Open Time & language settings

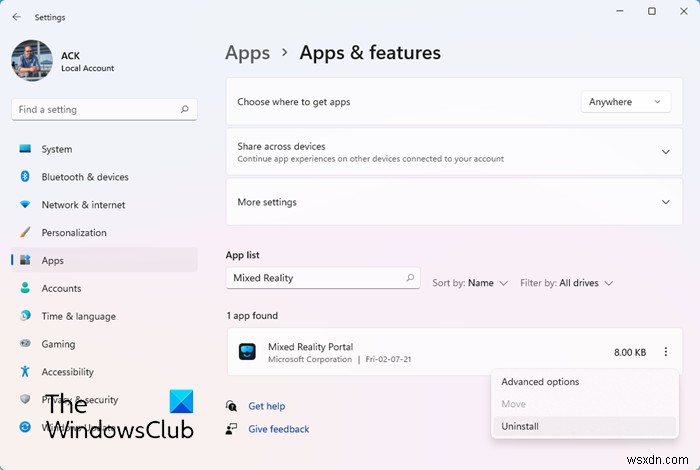(104, 316)
